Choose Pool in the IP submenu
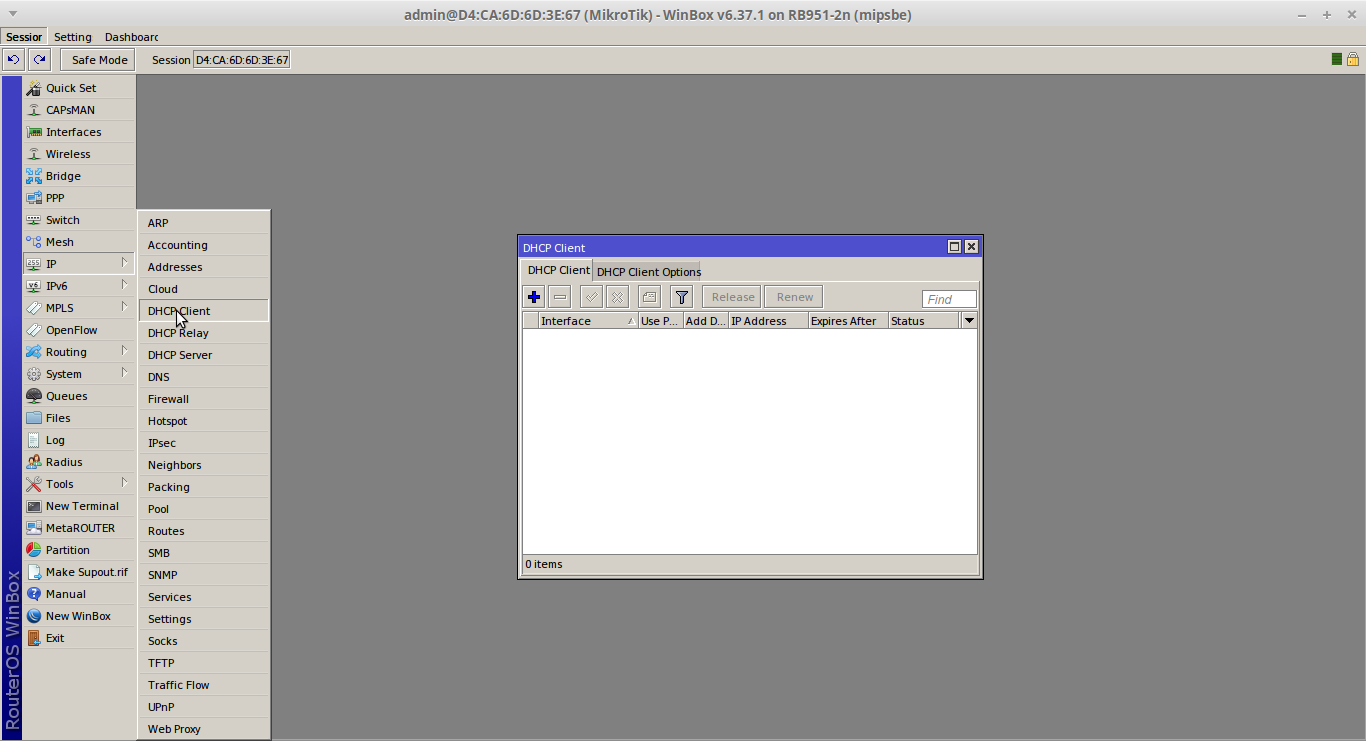The height and width of the screenshot is (741, 1366). 204,509
